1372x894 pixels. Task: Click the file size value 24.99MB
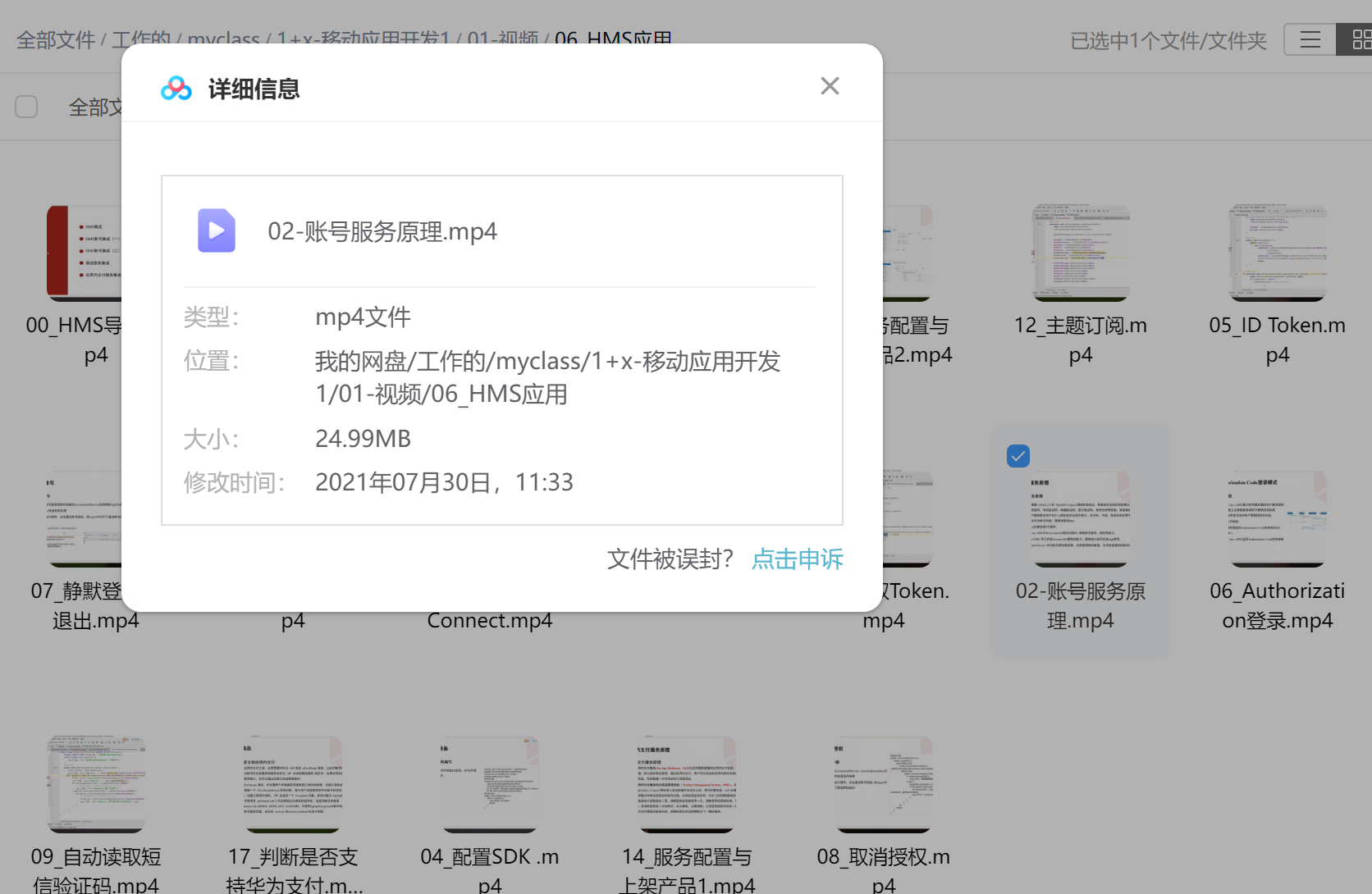click(x=363, y=439)
